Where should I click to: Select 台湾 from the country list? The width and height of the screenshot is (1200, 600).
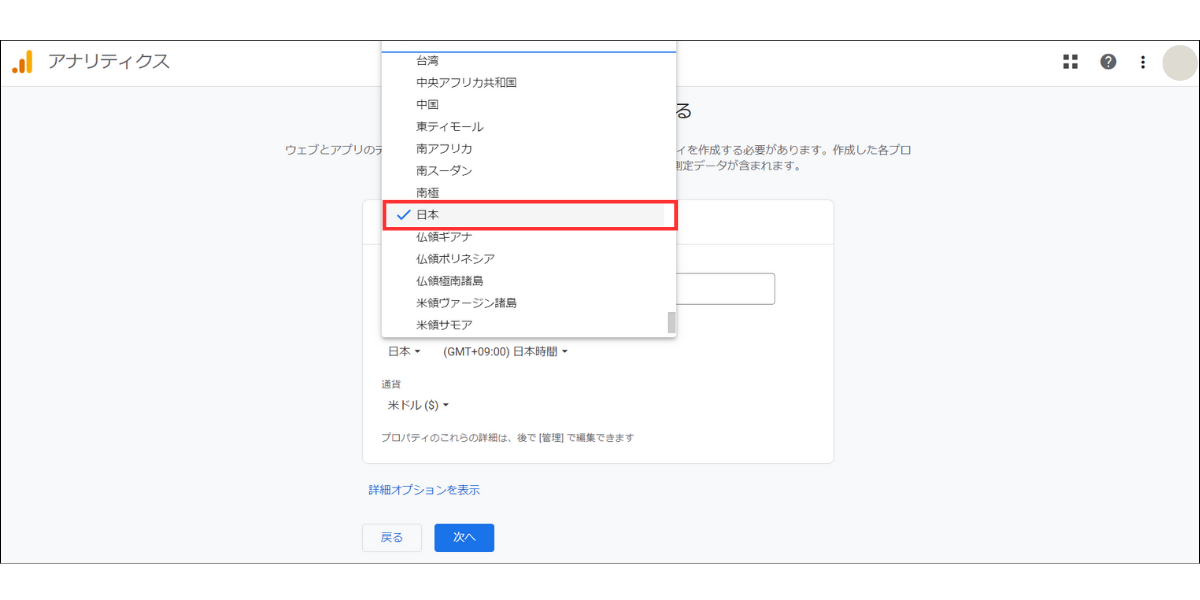pos(529,61)
